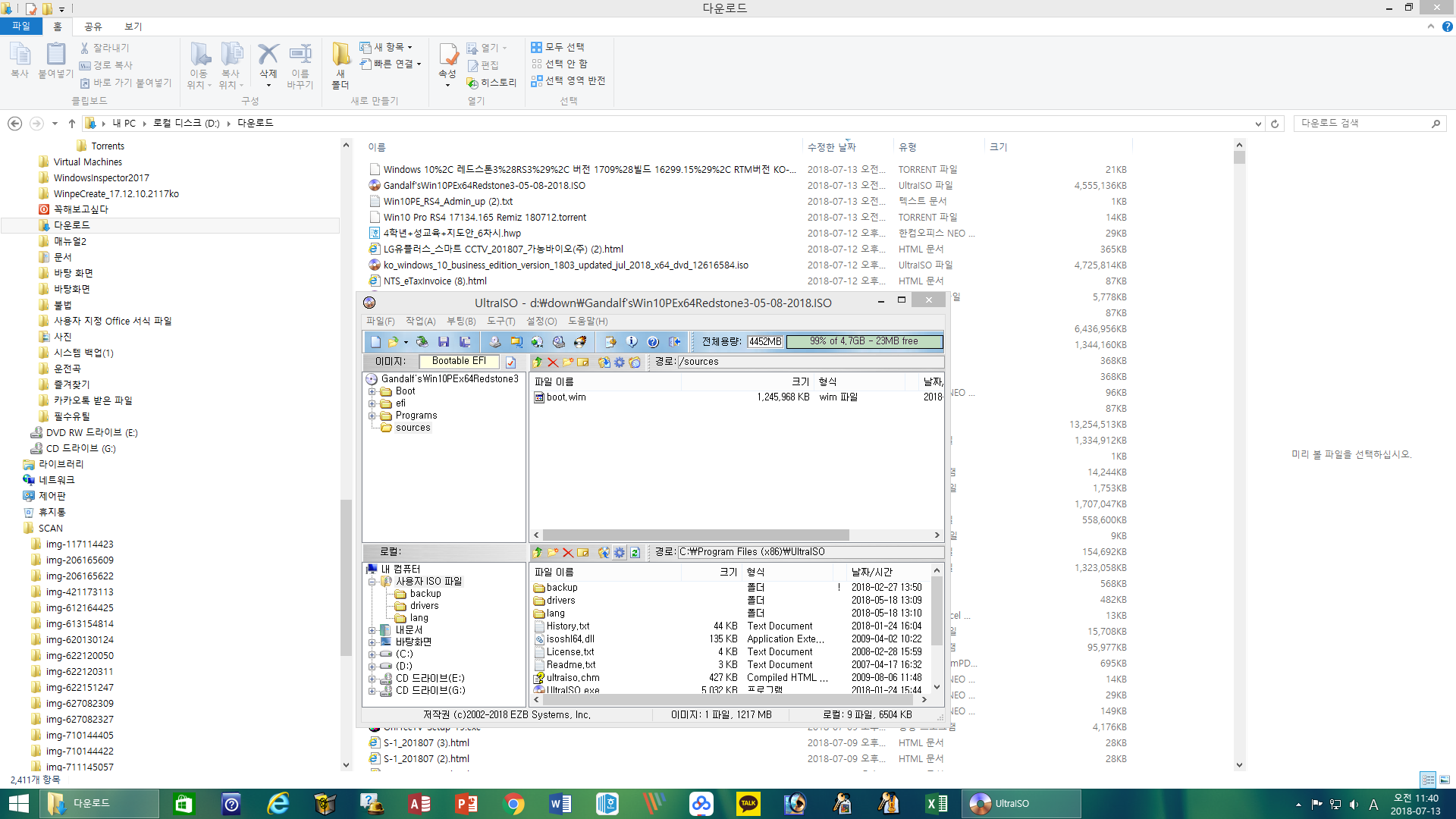
Task: Click the boot info check icon next to Bootable EFI
Action: 511,362
